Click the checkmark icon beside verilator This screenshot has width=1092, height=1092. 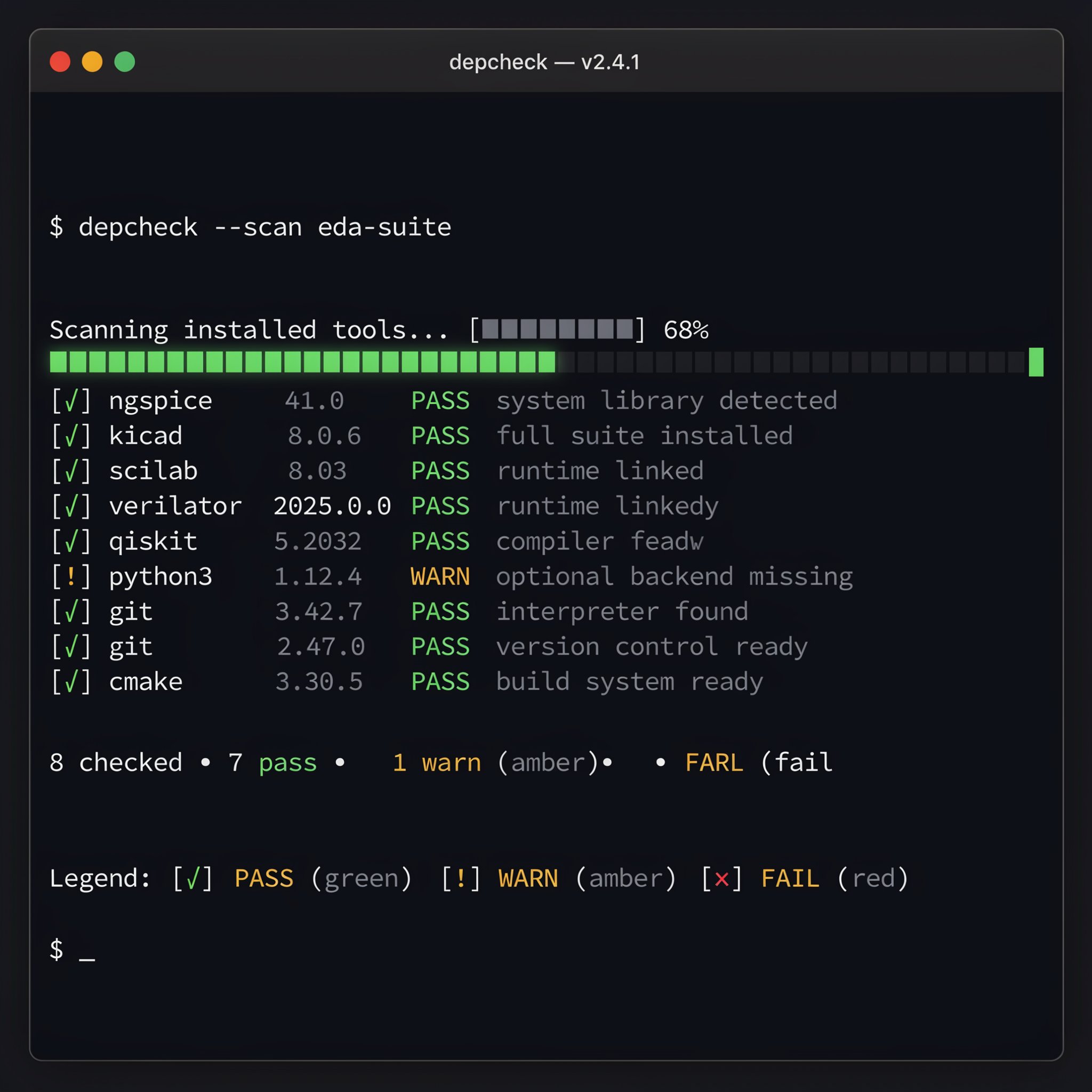71,507
